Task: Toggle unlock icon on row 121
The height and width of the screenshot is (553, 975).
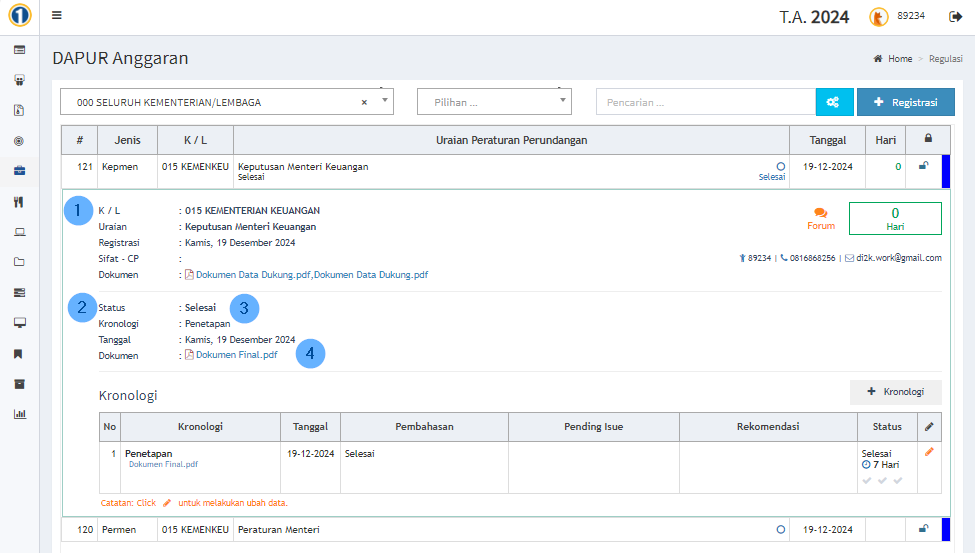Action: 923,167
